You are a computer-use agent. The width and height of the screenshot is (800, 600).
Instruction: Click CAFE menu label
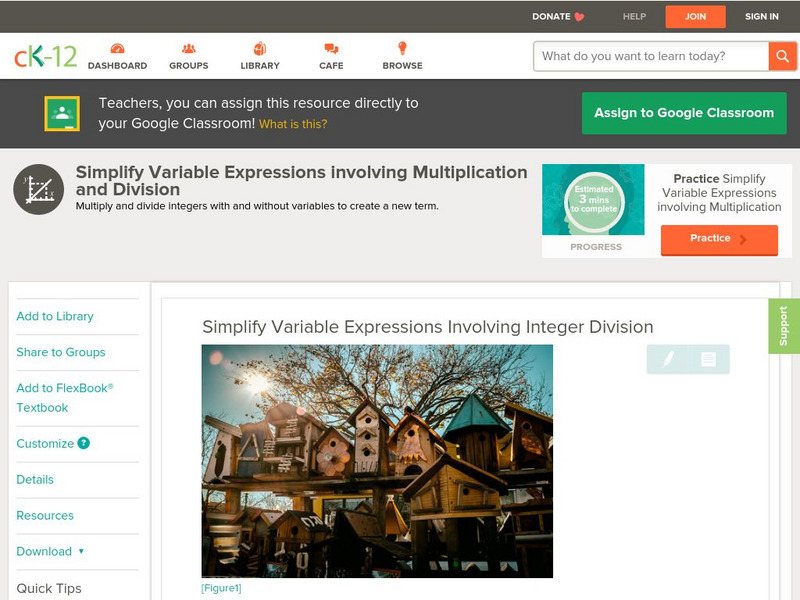pos(331,66)
